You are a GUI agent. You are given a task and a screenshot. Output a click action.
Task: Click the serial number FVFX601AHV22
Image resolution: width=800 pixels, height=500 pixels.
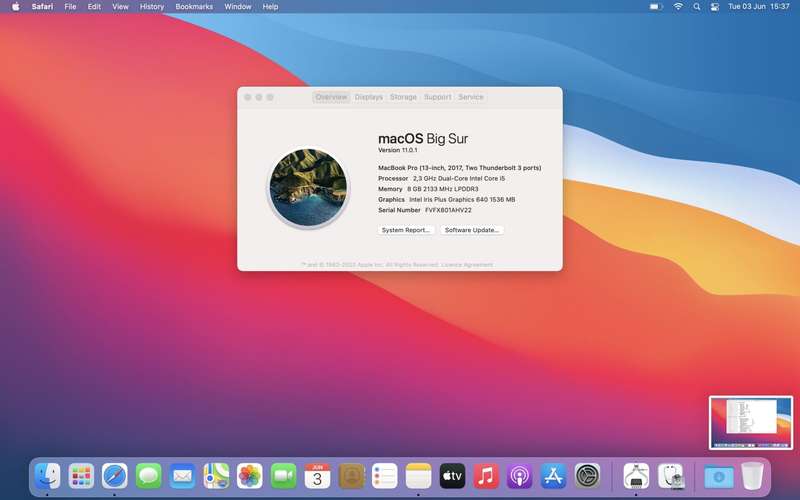[448, 210]
